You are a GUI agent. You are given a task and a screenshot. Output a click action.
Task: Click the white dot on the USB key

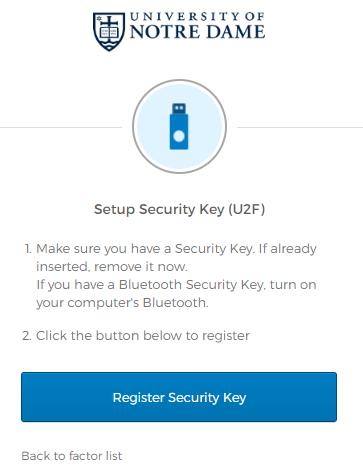tap(179, 136)
